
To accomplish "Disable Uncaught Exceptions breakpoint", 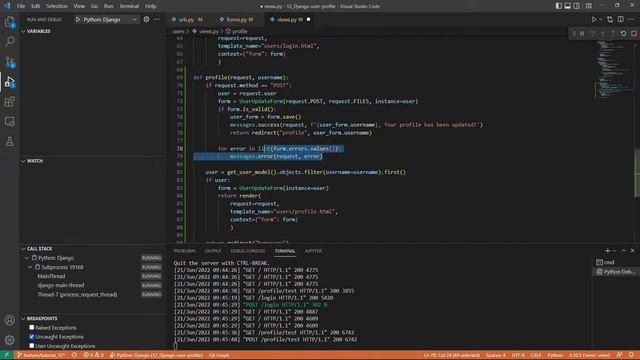I will coord(31,337).
